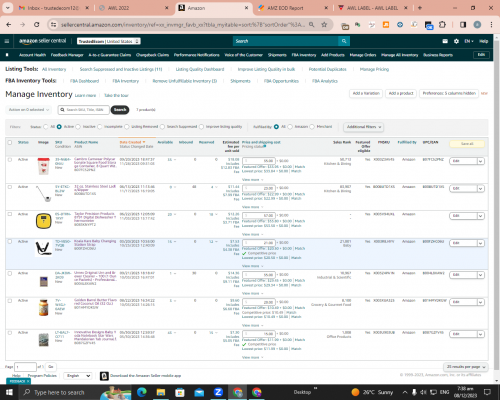Select the stainless steel ladle row checkbox
Viewport: 500px width, 400px height.
(10, 187)
